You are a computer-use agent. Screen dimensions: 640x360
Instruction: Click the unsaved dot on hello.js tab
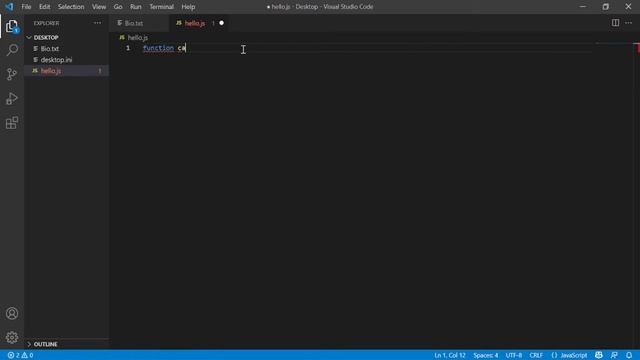[x=222, y=23]
